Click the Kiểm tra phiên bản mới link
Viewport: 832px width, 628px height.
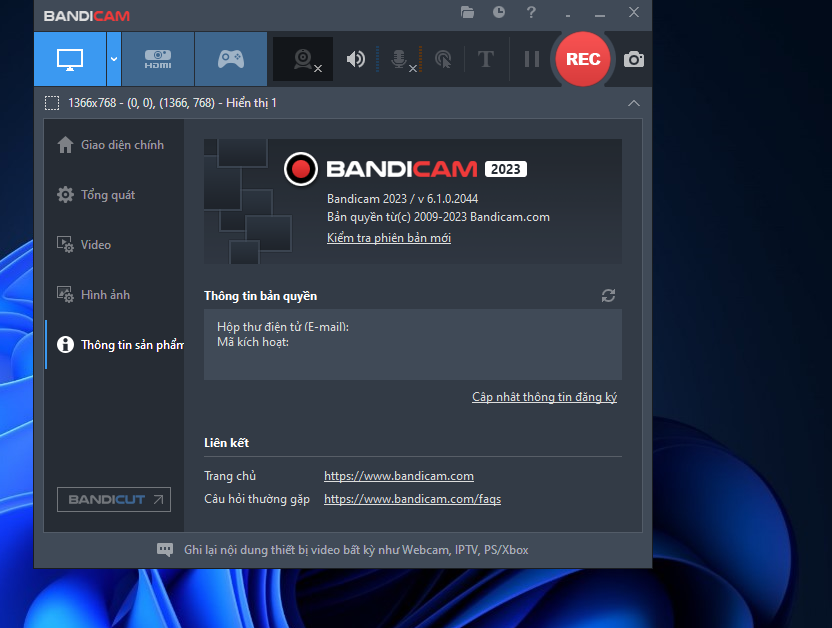(389, 238)
